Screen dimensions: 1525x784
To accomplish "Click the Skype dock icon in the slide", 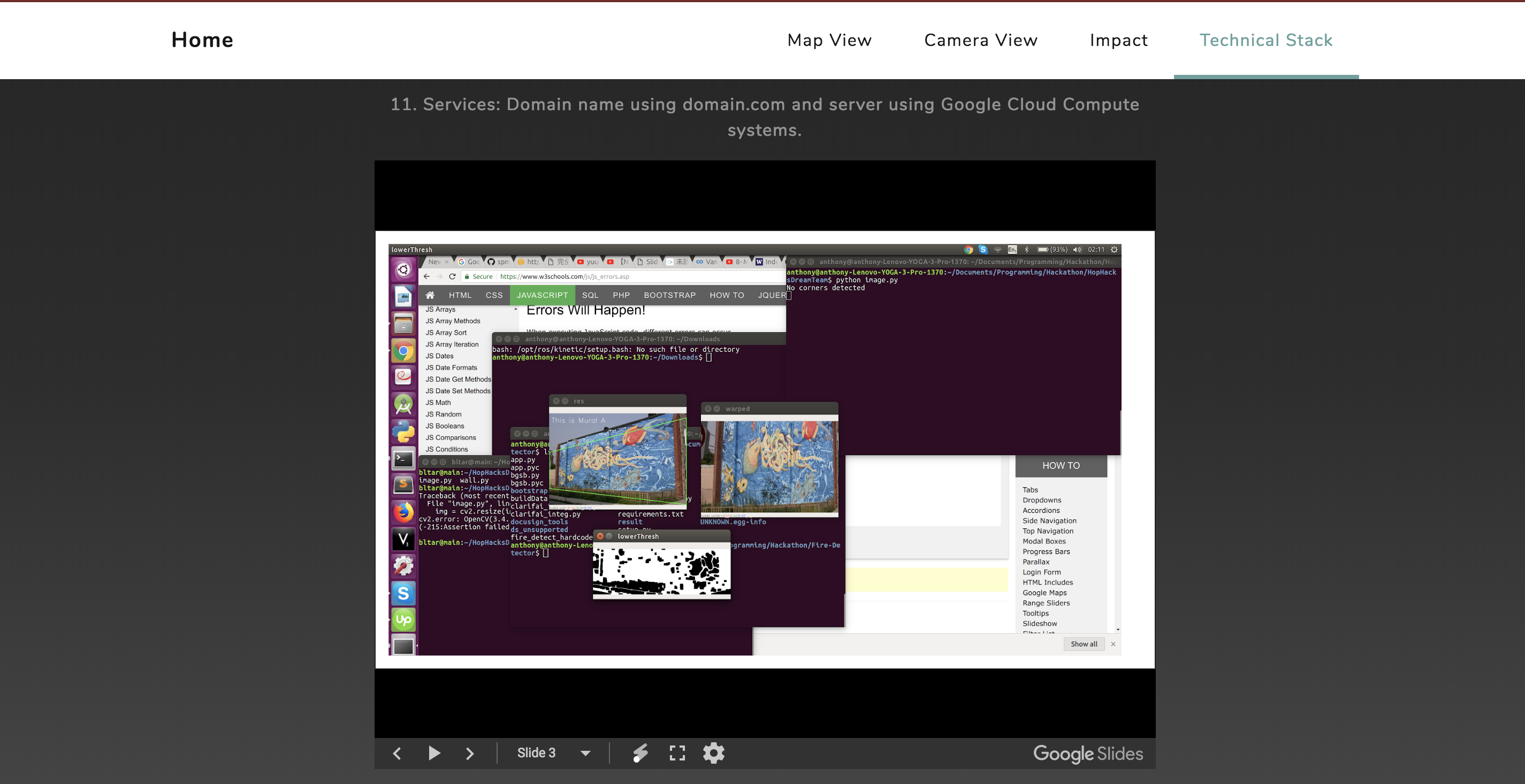I will [403, 593].
